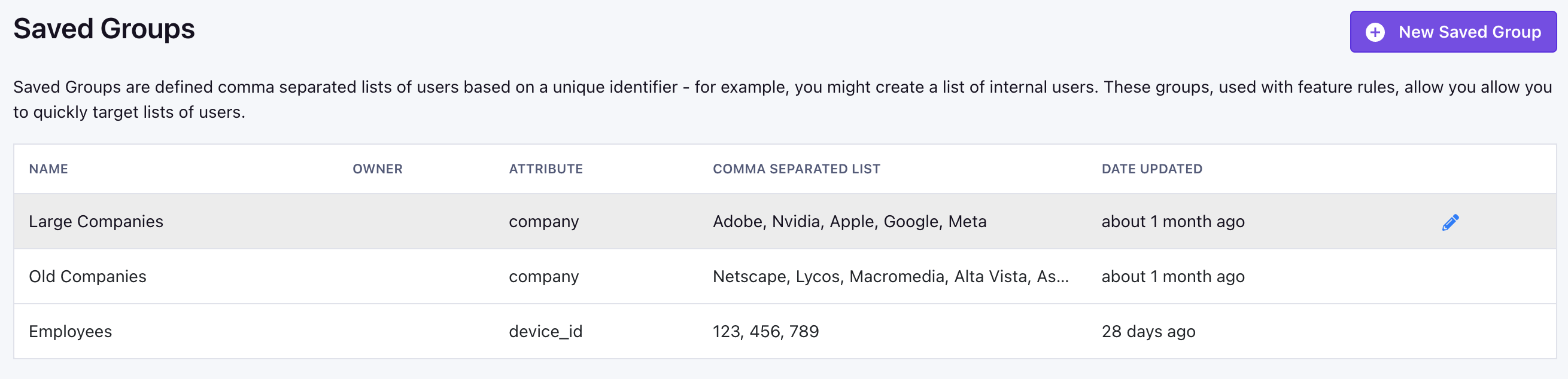Click about 1 month ago for Large Companies
Image resolution: width=1568 pixels, height=379 pixels.
coord(1173,221)
